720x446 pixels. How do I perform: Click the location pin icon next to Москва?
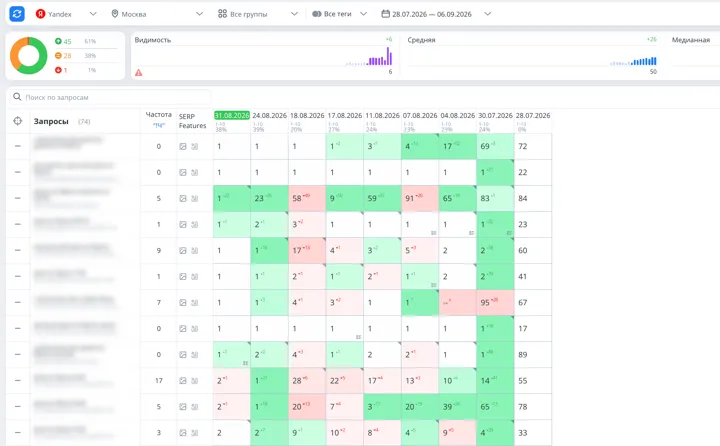coord(115,14)
